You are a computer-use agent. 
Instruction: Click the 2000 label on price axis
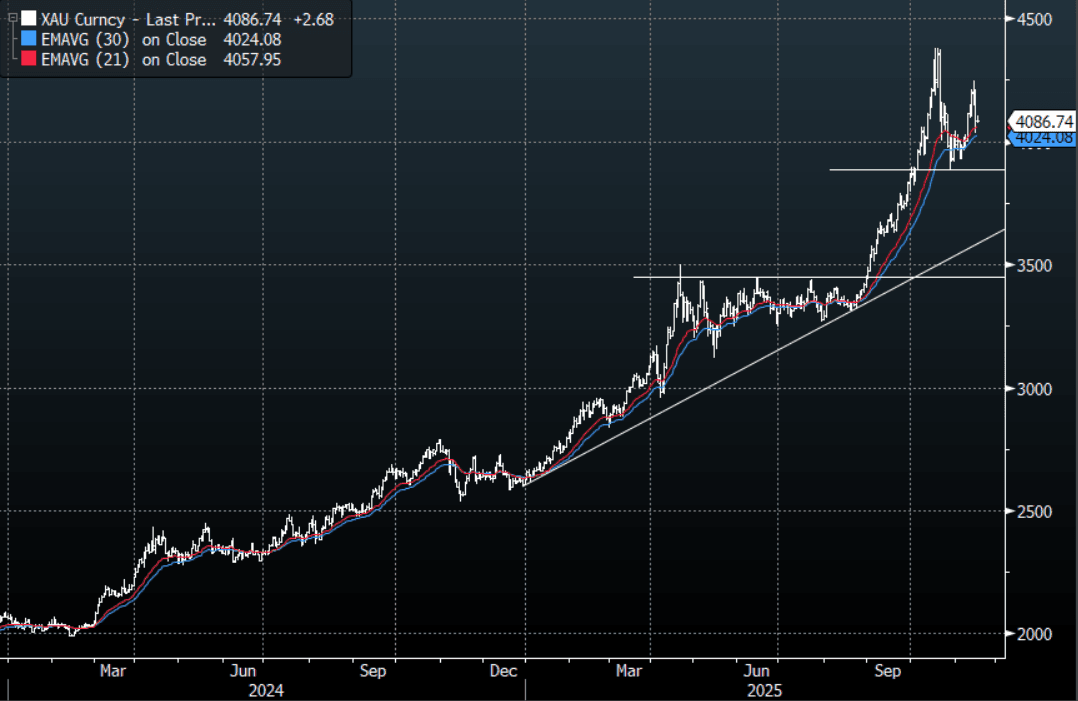[1038, 634]
